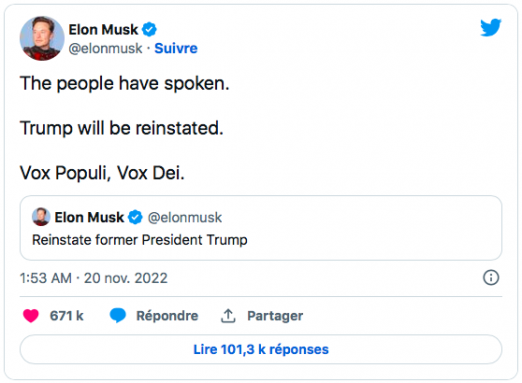Image resolution: width=522 pixels, height=383 pixels.
Task: Click the verified badge beside the top Elon Musk name
Action: coord(149,29)
